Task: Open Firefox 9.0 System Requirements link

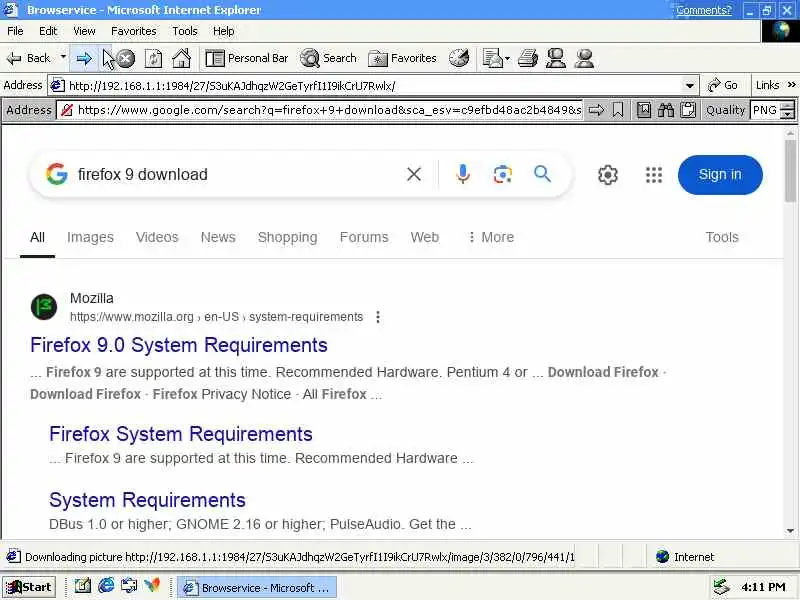Action: point(179,345)
